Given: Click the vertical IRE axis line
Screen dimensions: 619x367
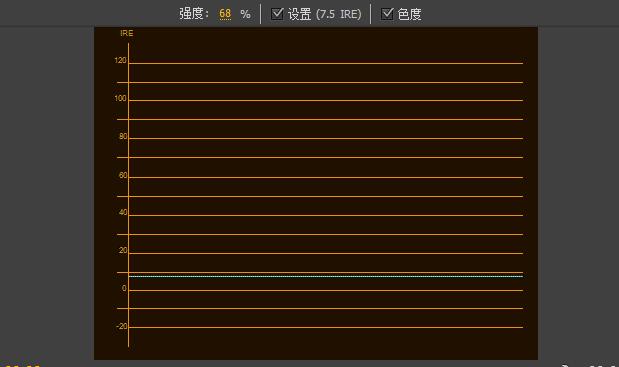Looking at the screenshot, I should (x=128, y=195).
